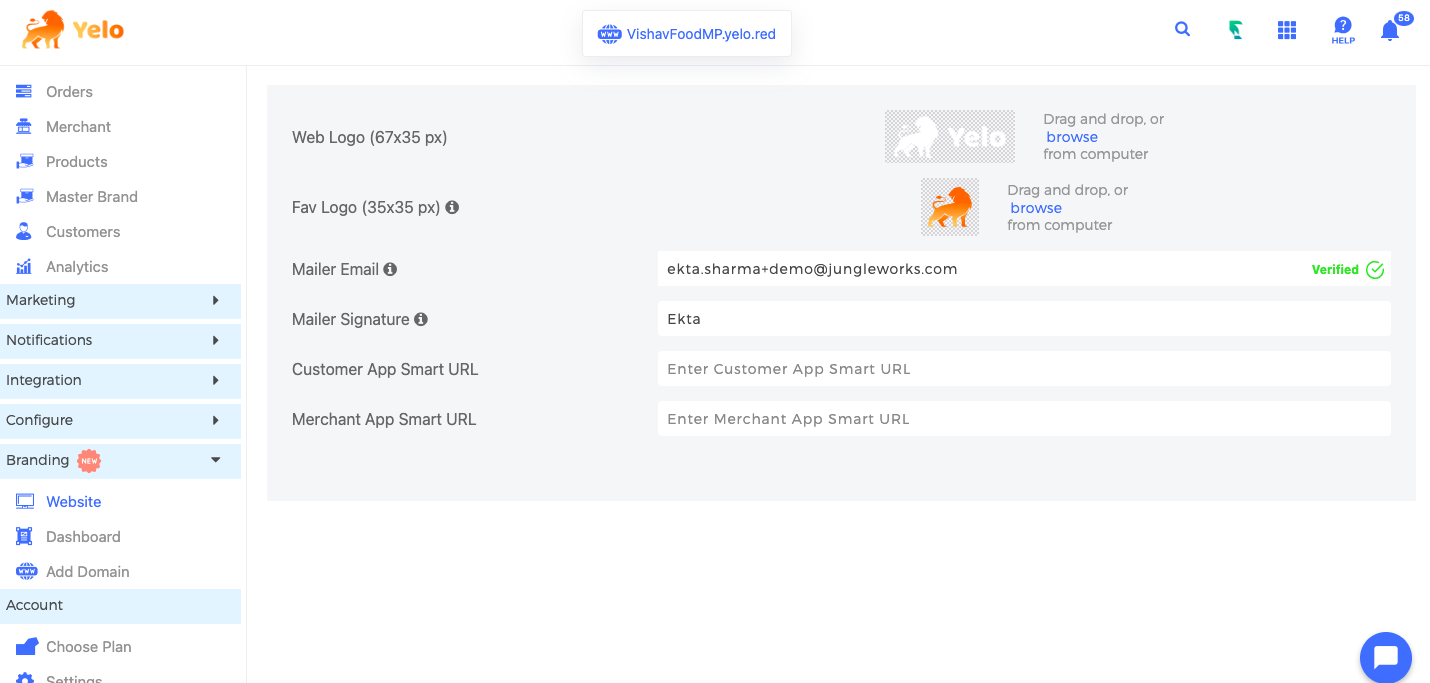Viewport: 1430px width, 683px height.
Task: Click the Add Domain globe icon
Action: point(25,571)
